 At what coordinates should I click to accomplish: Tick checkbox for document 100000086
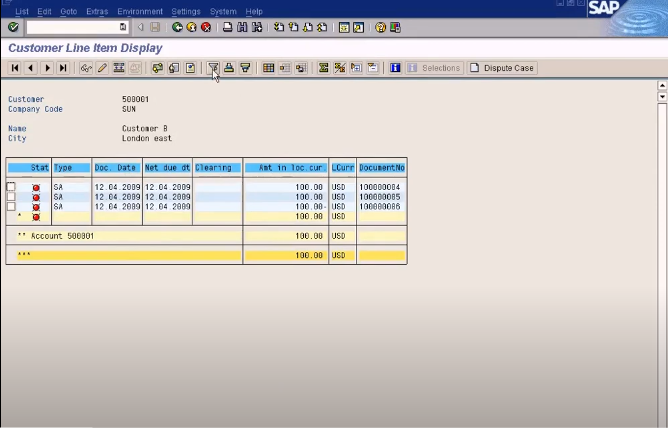pyautogui.click(x=11, y=206)
